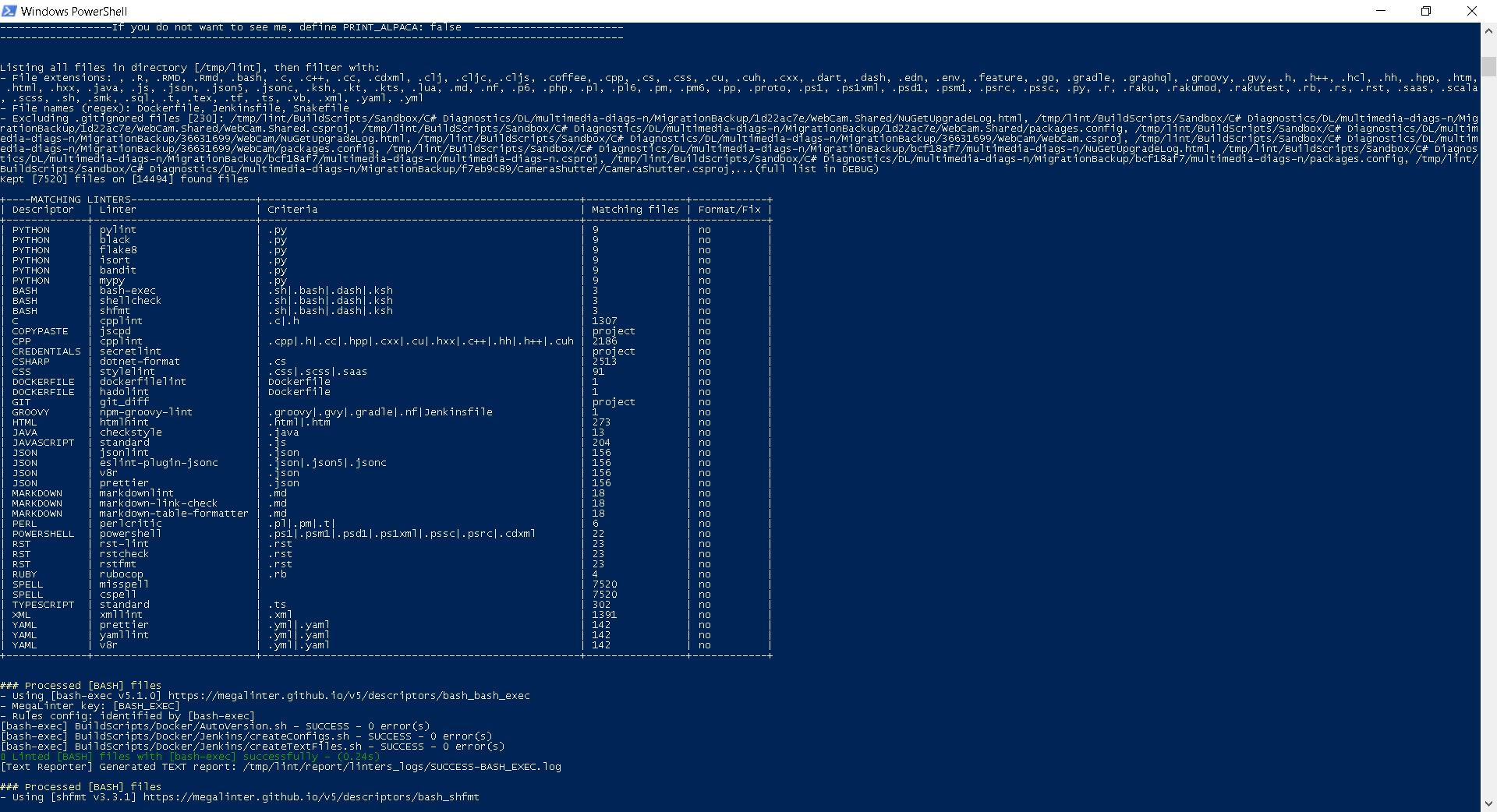Click 'misspell' linter entry
The image size is (1497, 812).
124,584
